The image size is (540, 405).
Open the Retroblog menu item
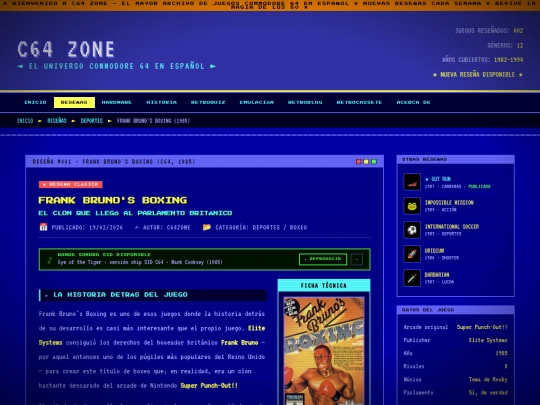305,102
